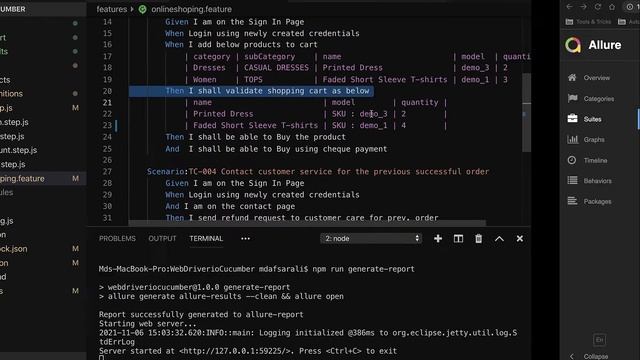Click line number 20 in gutter
Image resolution: width=640 pixels, height=360 pixels.
click(107, 91)
